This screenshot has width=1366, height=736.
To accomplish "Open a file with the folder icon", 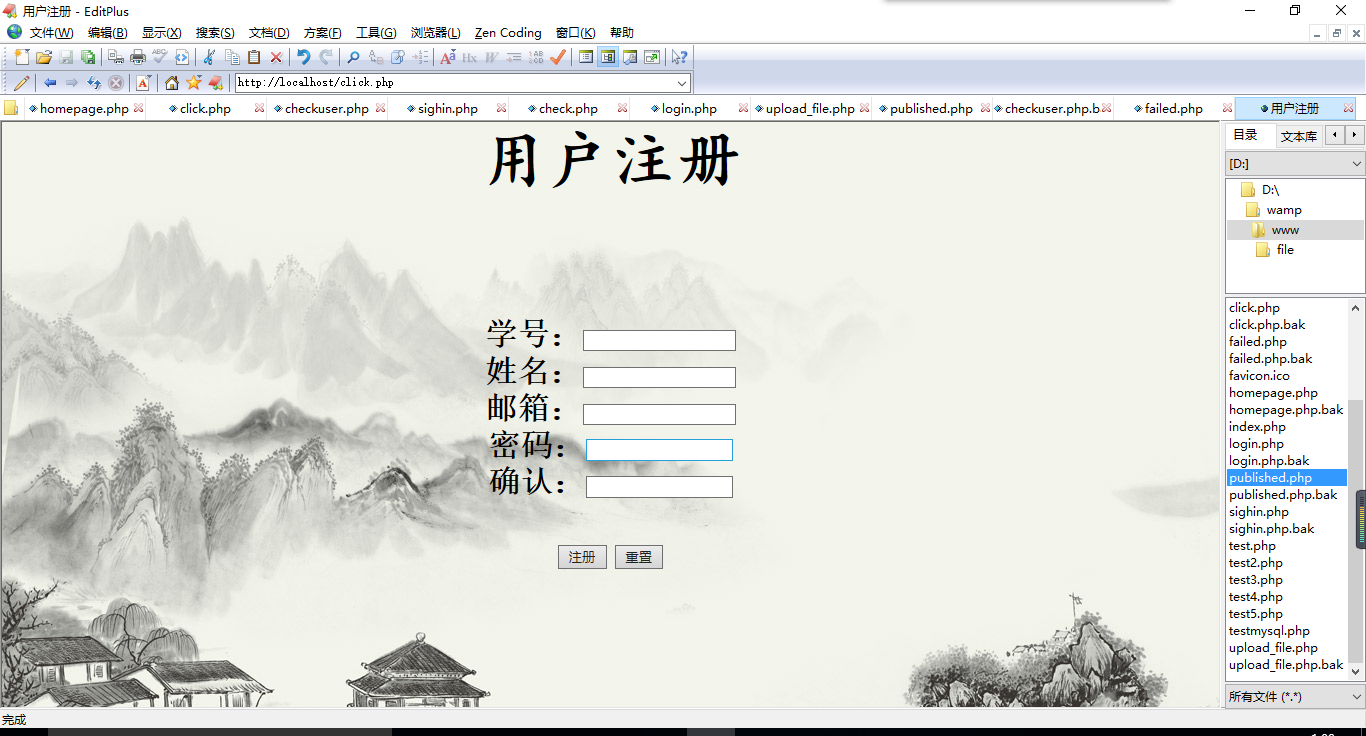I will coord(44,57).
